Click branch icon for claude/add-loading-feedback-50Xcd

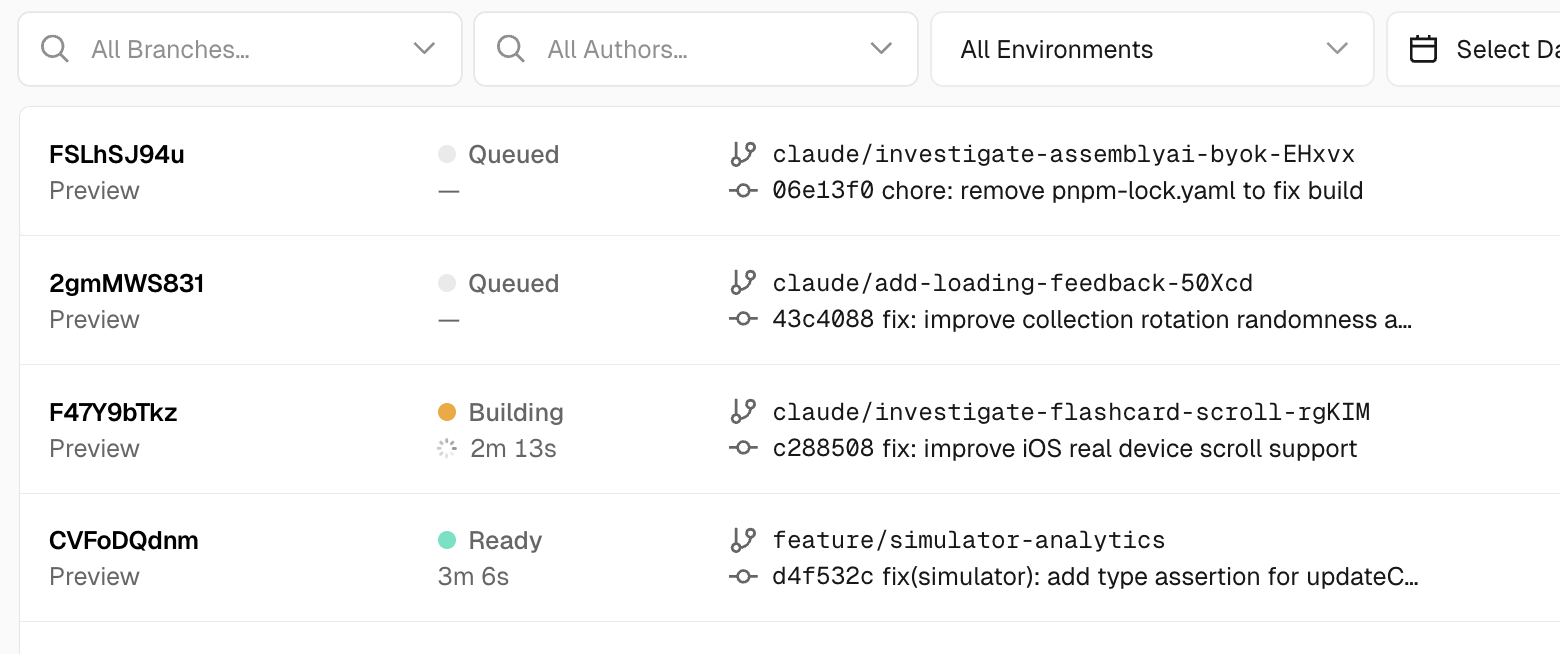click(x=742, y=283)
